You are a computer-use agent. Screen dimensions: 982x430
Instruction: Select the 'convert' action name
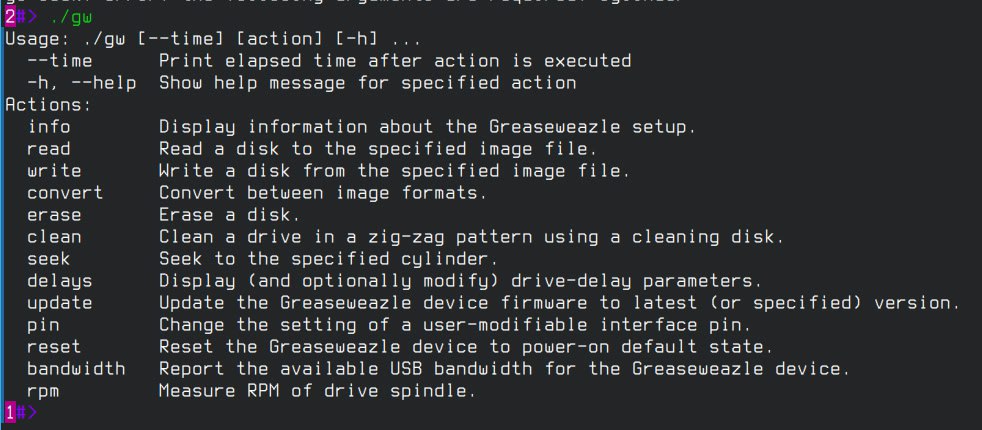[x=65, y=193]
